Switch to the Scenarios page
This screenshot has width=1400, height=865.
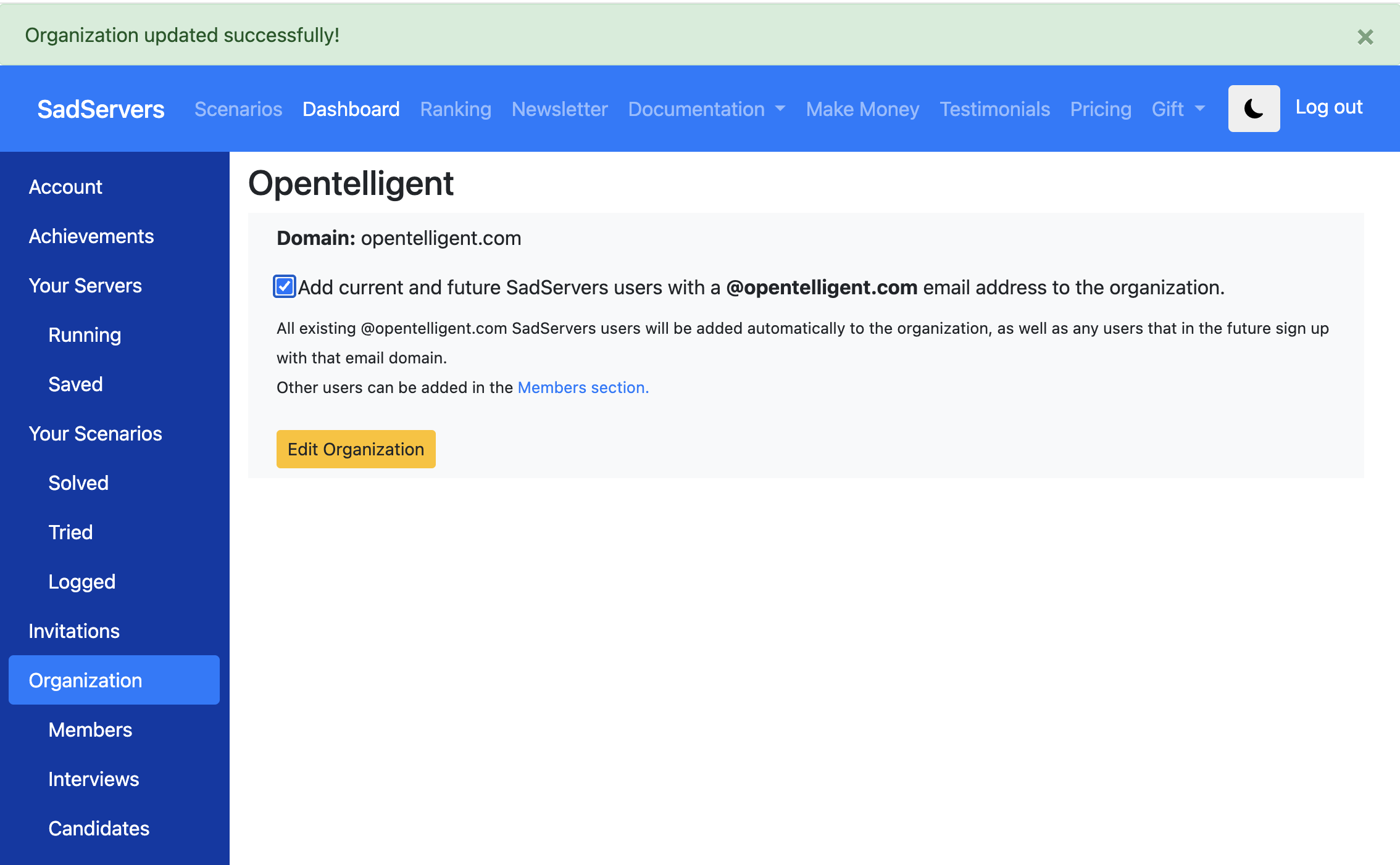[x=238, y=109]
